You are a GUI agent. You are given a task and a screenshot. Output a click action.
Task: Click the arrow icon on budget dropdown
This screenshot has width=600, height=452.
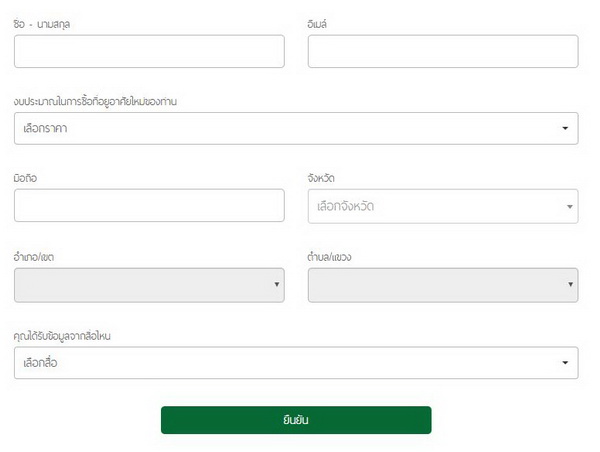tap(565, 129)
